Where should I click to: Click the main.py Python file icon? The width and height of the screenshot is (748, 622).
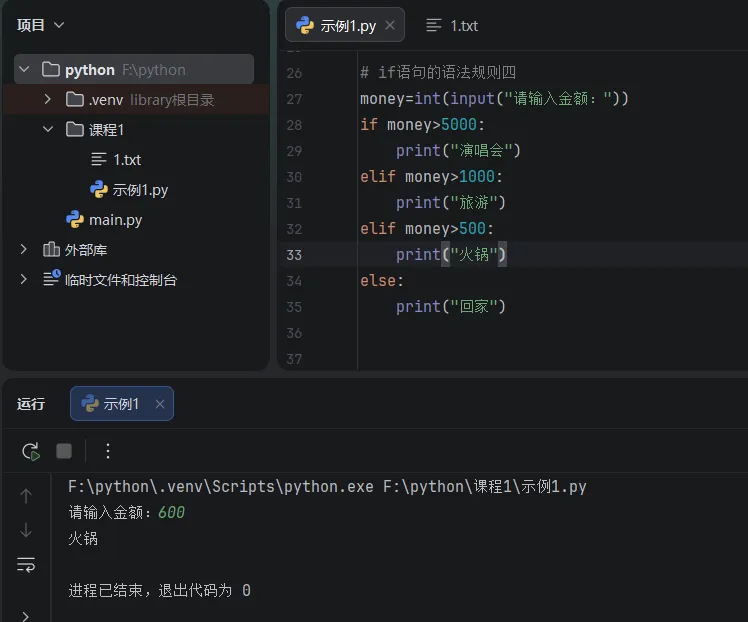75,219
